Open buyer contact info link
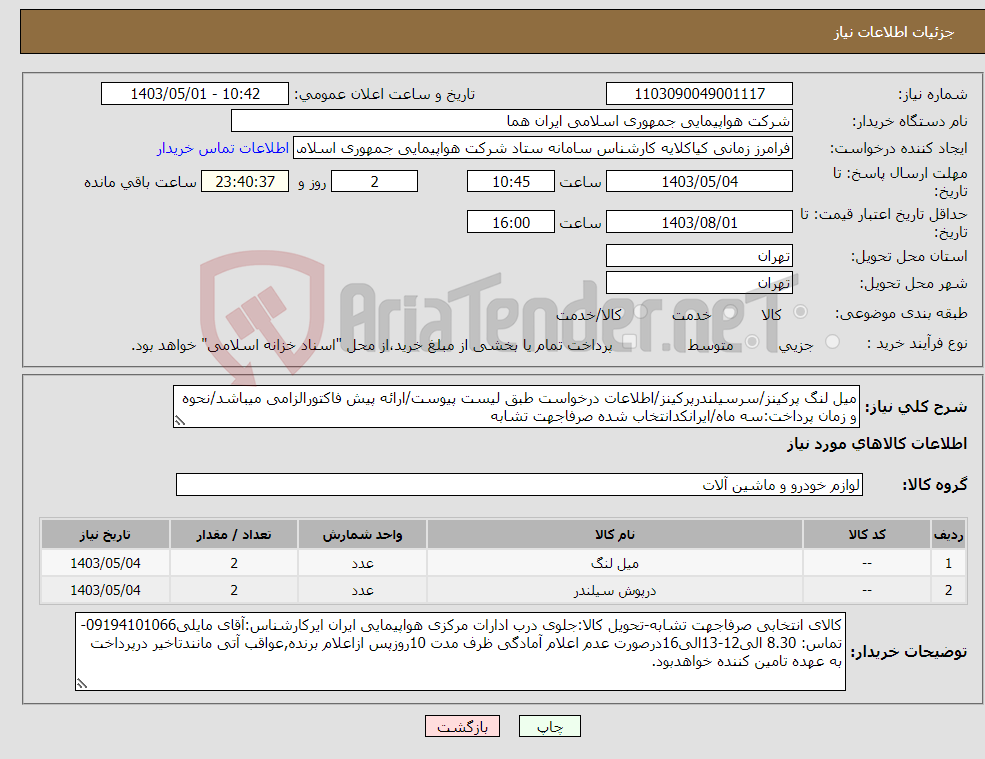The height and width of the screenshot is (759, 985). coord(223,148)
